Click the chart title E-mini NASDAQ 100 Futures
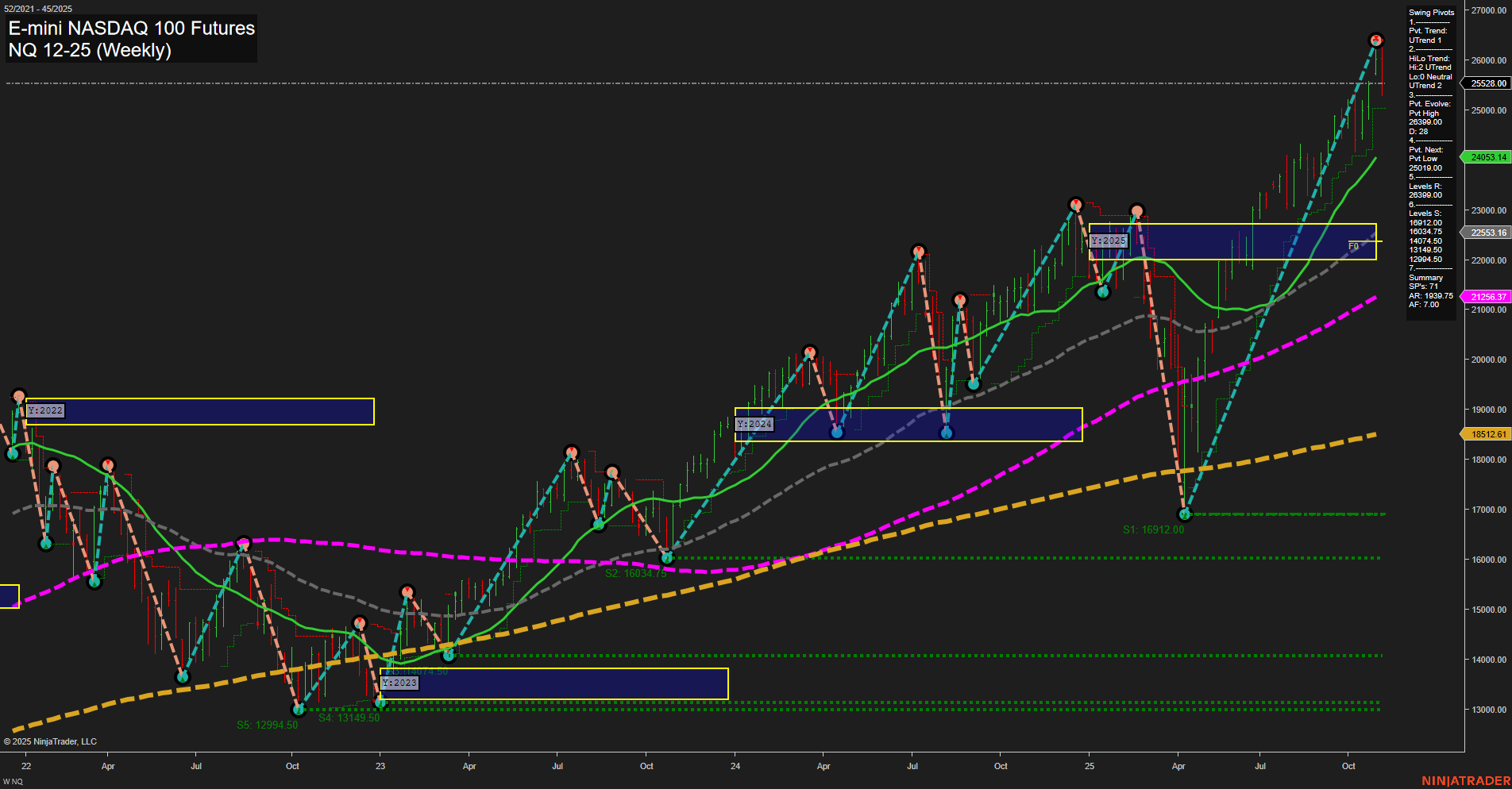 [130, 29]
